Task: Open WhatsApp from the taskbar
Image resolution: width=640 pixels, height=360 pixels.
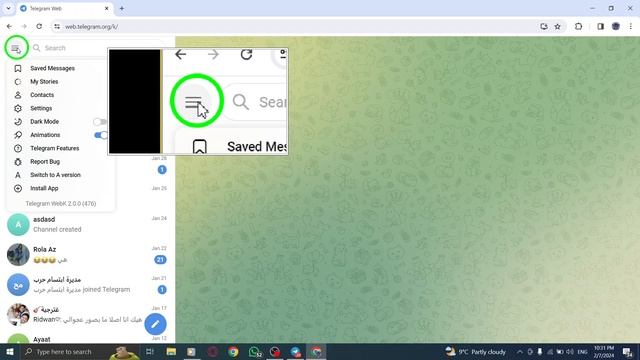Action: pyautogui.click(x=255, y=351)
